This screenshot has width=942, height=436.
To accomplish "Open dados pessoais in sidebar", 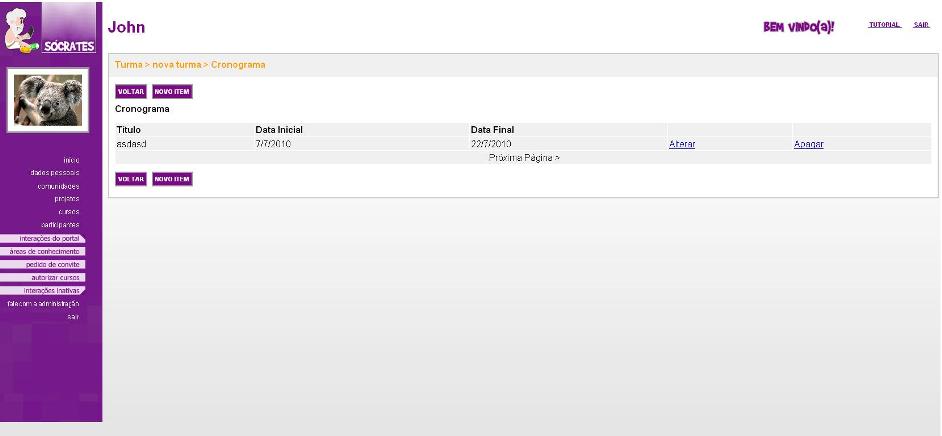I will click(56, 173).
